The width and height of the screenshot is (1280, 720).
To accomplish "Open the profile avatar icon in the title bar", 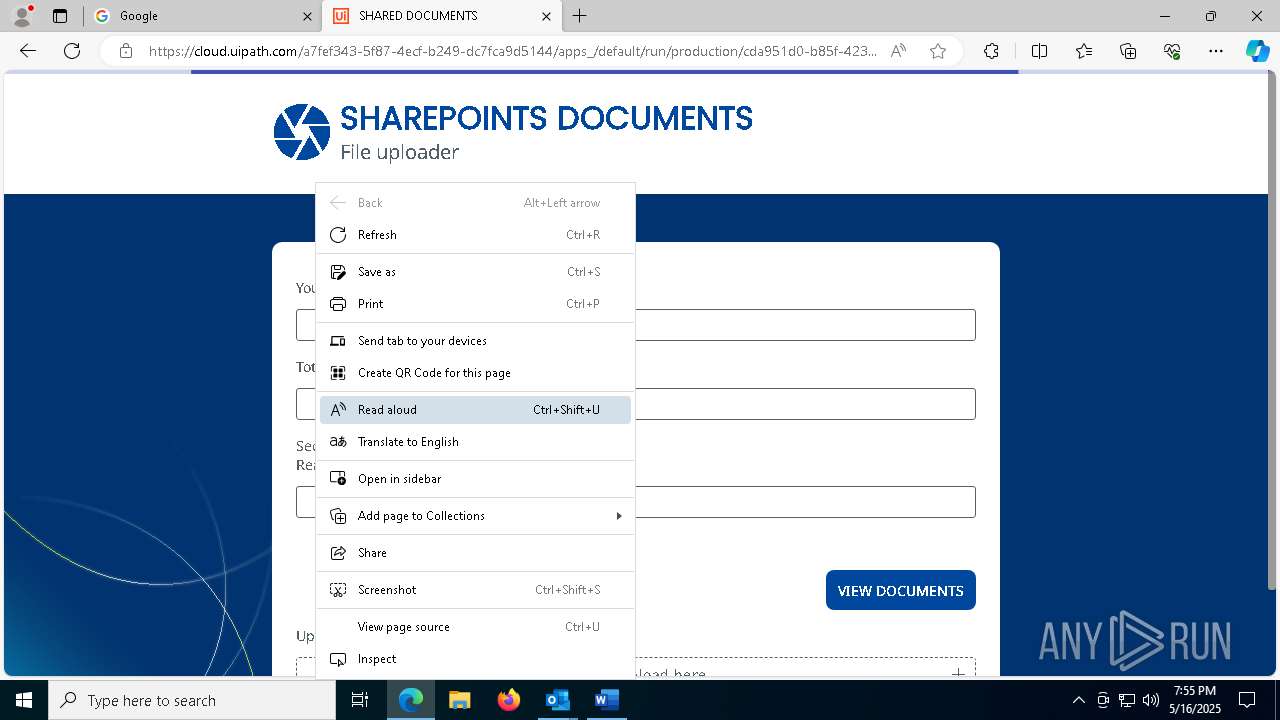I will [22, 15].
